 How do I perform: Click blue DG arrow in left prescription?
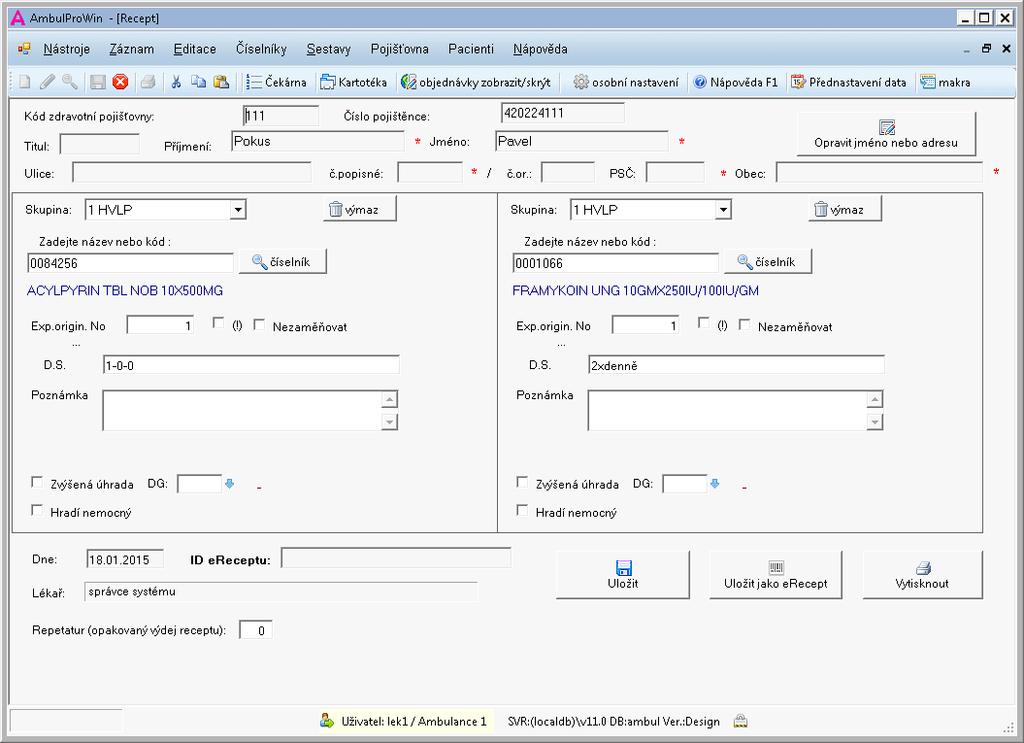click(229, 484)
